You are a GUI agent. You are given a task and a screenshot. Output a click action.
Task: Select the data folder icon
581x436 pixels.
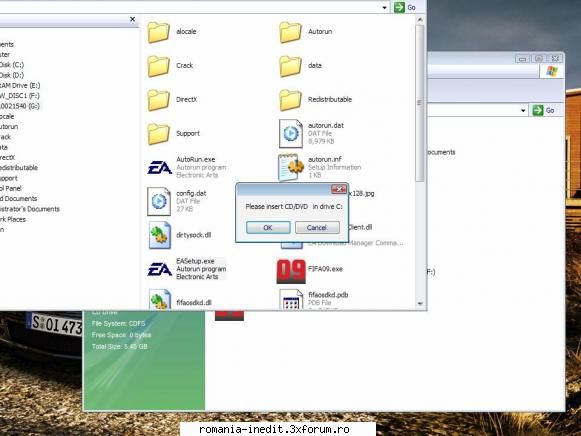point(290,66)
